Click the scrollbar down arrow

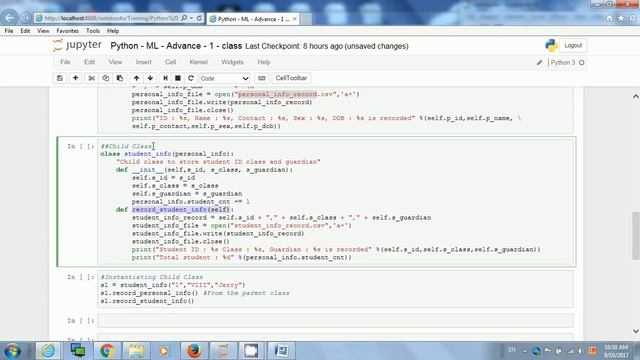pos(636,331)
